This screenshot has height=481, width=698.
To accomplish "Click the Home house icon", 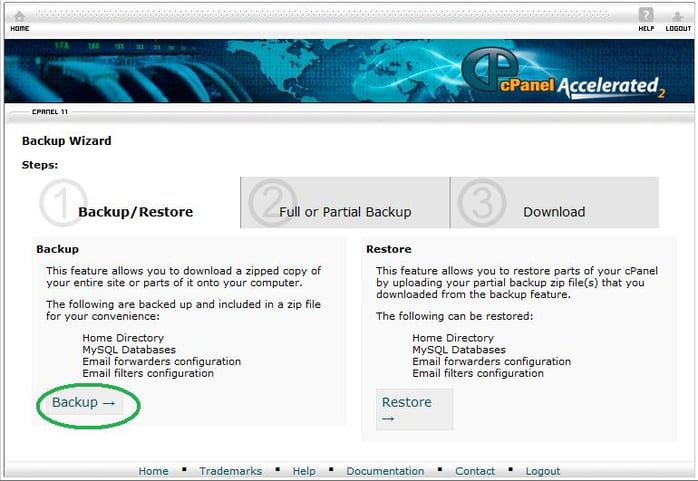I will pyautogui.click(x=19, y=16).
